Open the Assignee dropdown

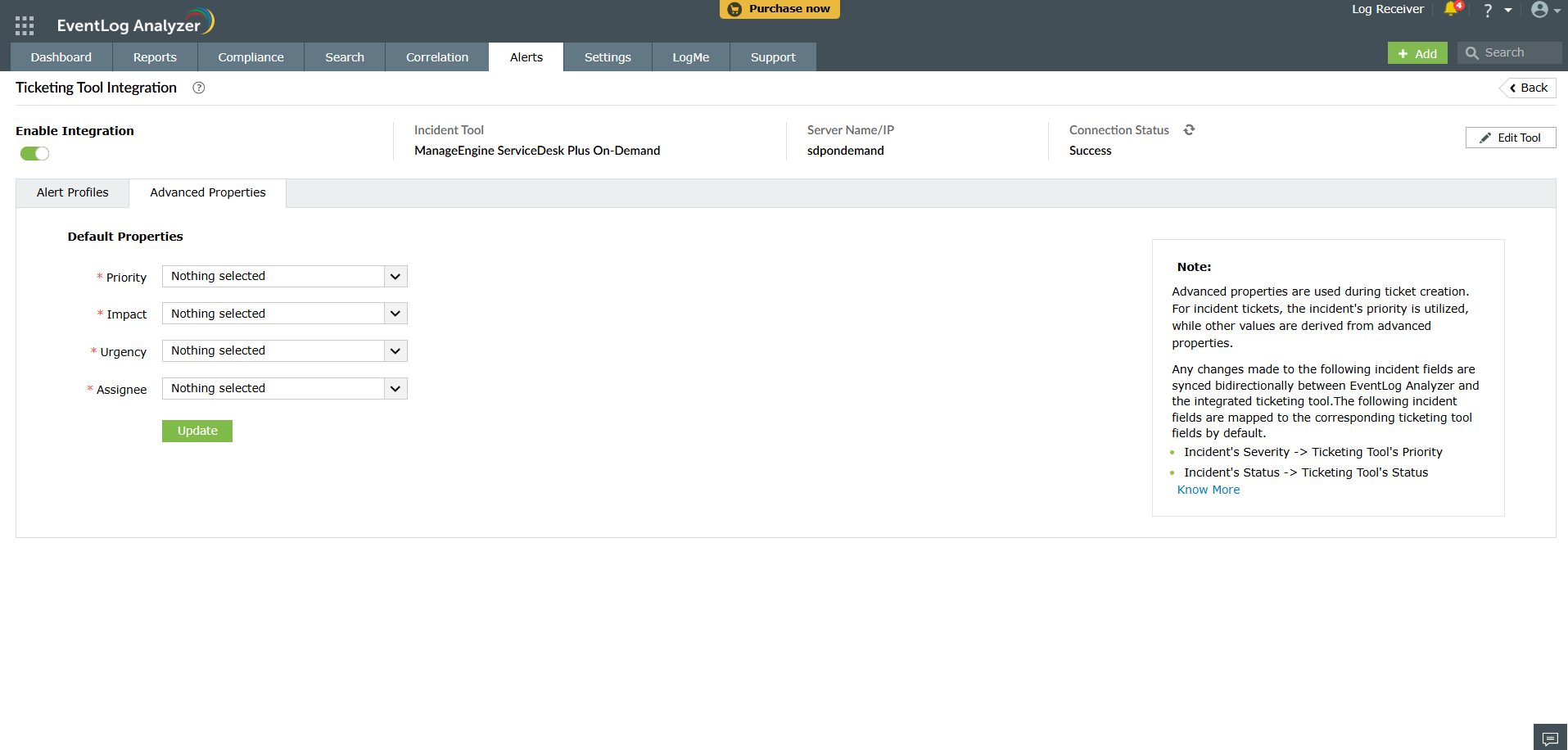coord(395,388)
